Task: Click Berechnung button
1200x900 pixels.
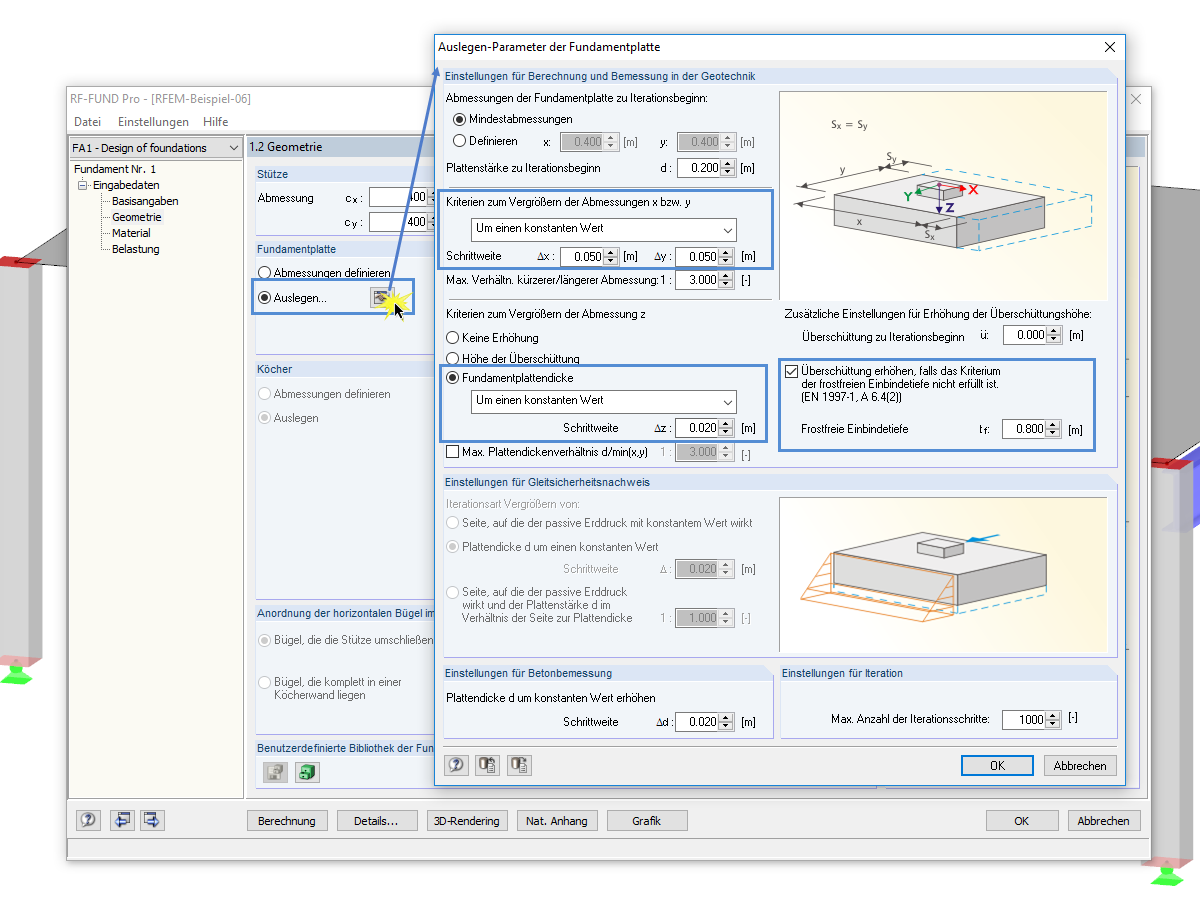Action: tap(287, 821)
